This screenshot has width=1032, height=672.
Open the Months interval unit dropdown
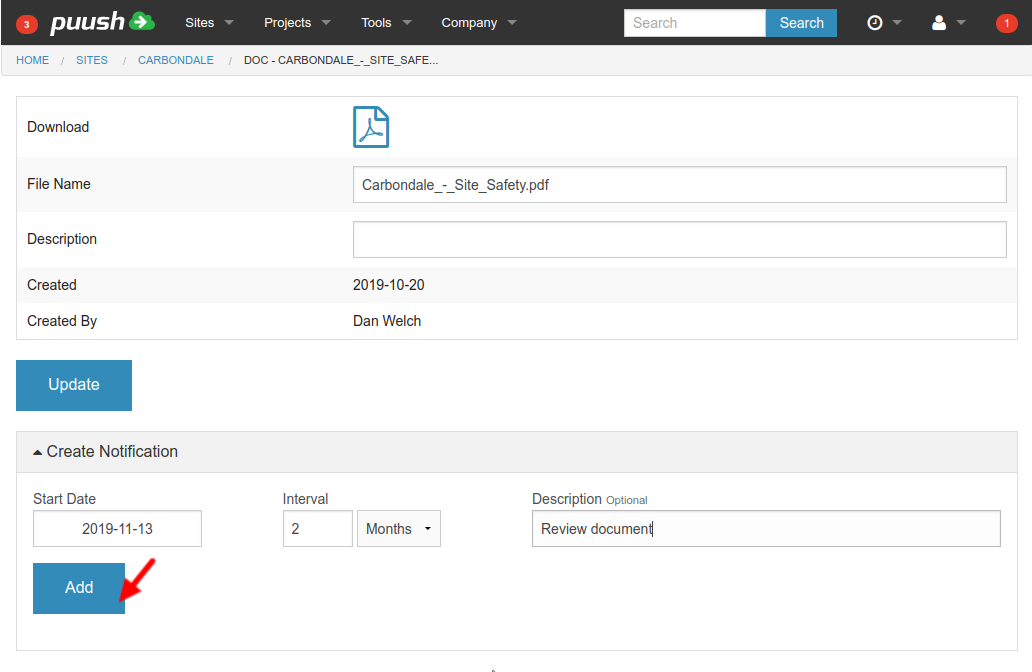(x=398, y=529)
